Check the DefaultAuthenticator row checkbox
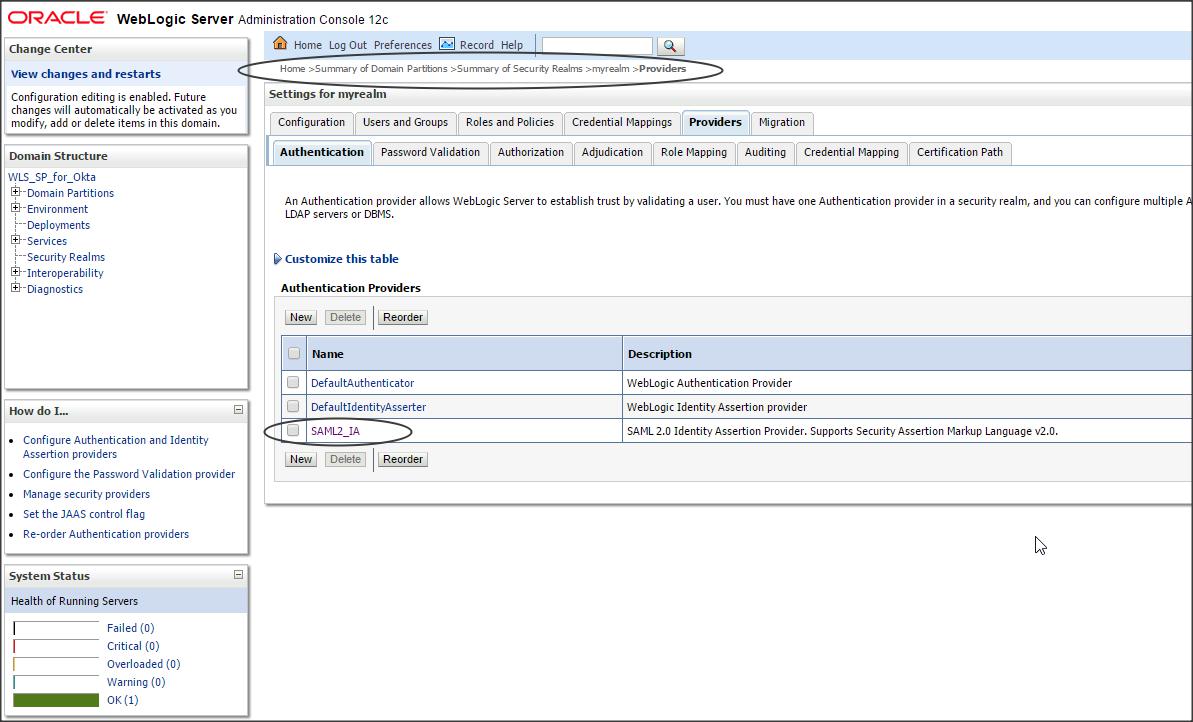The image size is (1193, 722). (293, 382)
